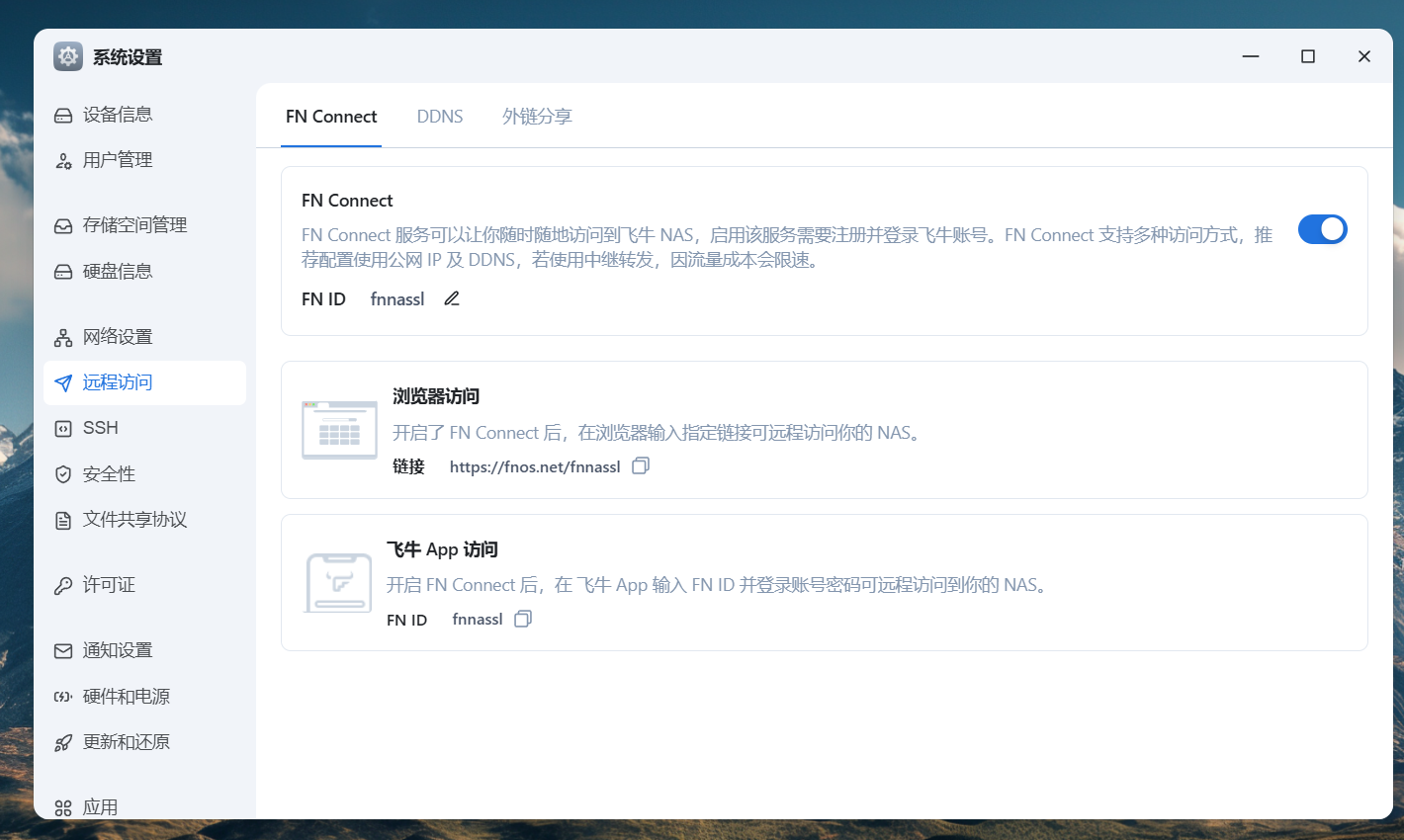Open 设备信息 from the sidebar
Screen dimensions: 1404x840
click(116, 114)
